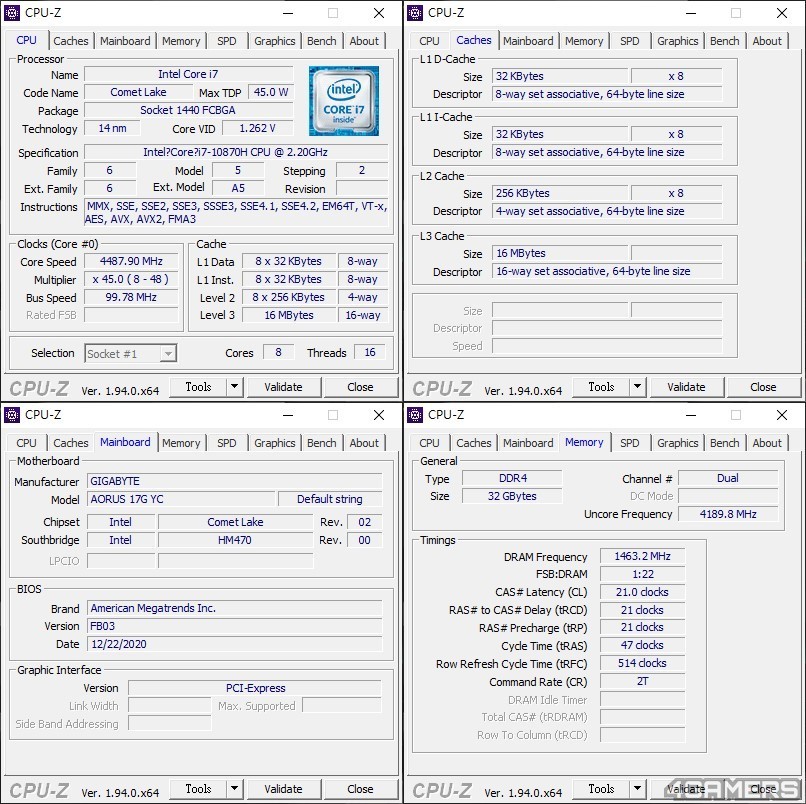Click CPU-Z app icon in Memory window title bar

[414, 414]
